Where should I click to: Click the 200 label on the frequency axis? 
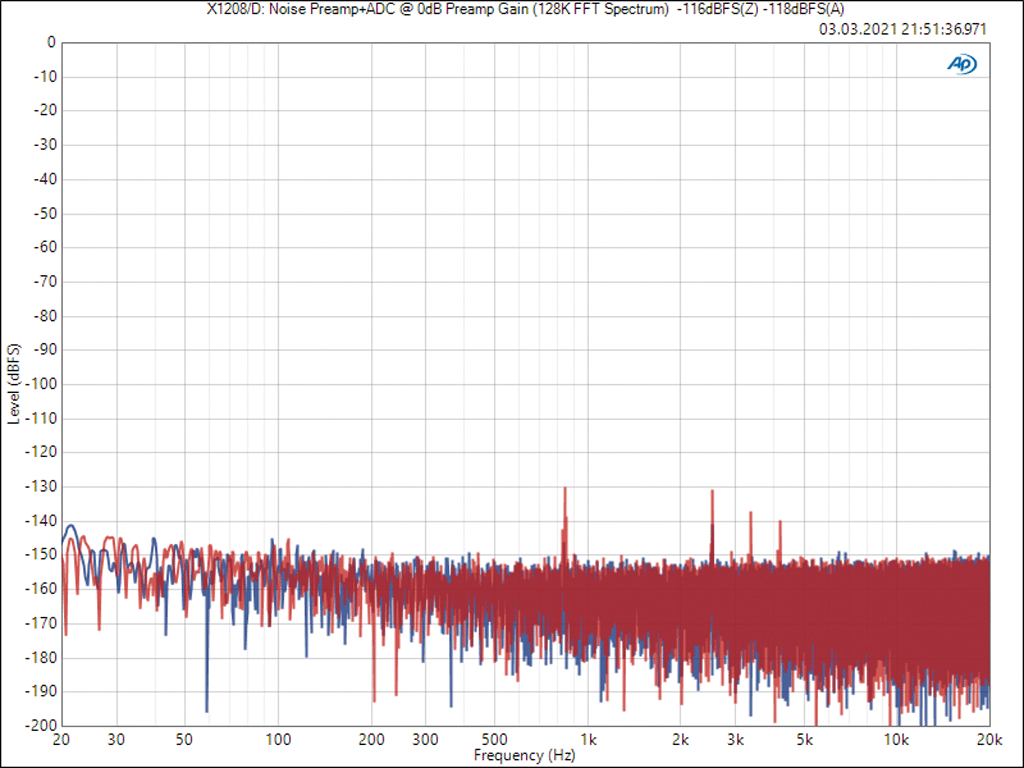[372, 740]
